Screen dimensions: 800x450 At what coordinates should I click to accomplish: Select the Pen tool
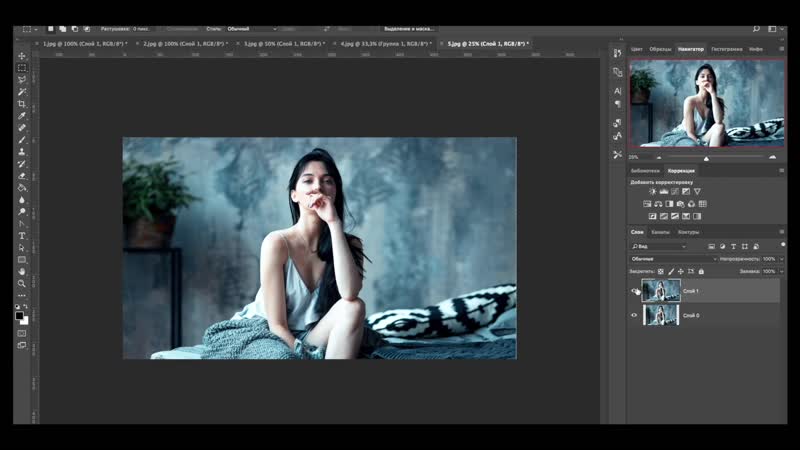pyautogui.click(x=21, y=223)
